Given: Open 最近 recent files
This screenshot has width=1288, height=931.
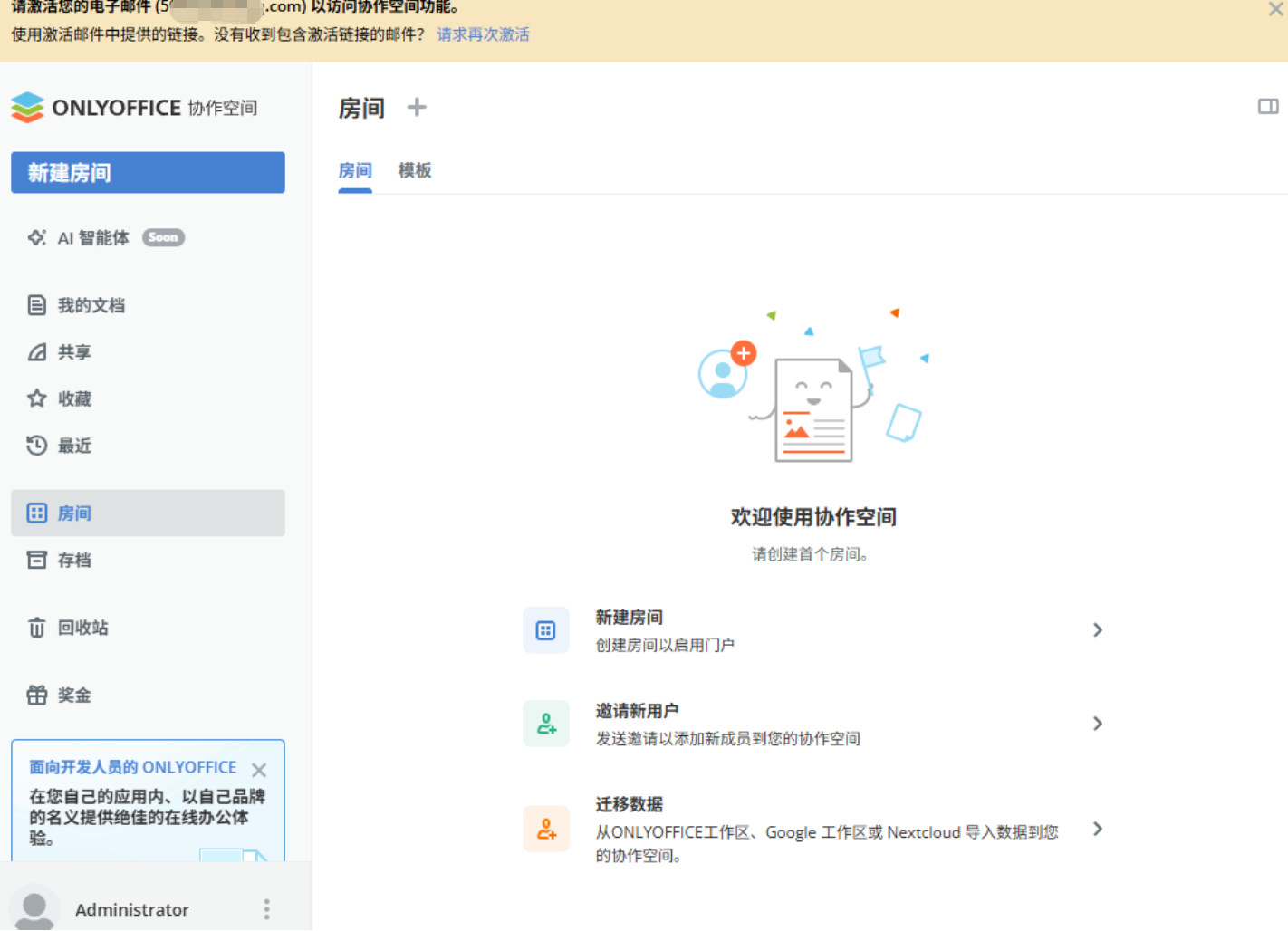Looking at the screenshot, I should click(x=74, y=446).
